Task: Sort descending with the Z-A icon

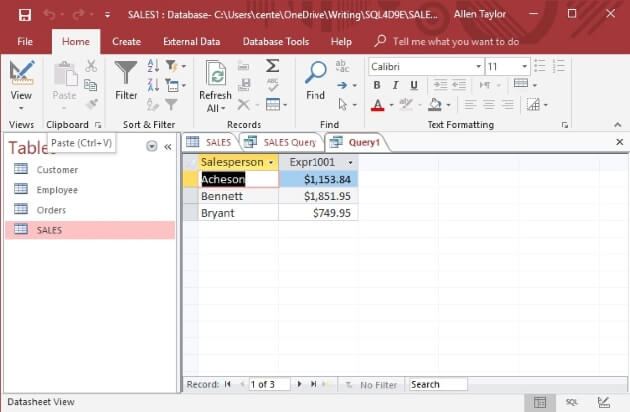Action: click(x=154, y=85)
